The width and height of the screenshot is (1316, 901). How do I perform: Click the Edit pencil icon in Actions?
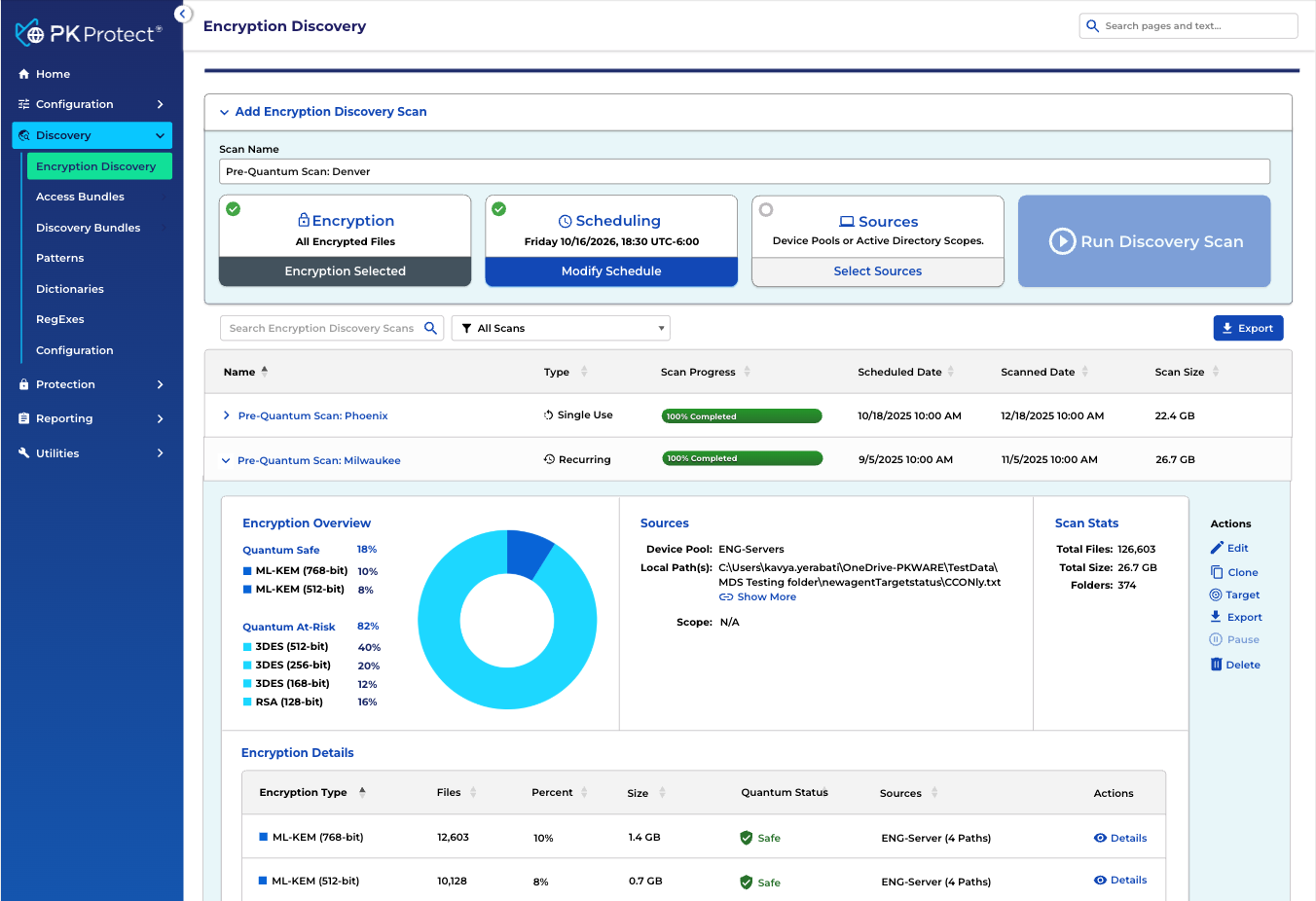click(x=1217, y=548)
